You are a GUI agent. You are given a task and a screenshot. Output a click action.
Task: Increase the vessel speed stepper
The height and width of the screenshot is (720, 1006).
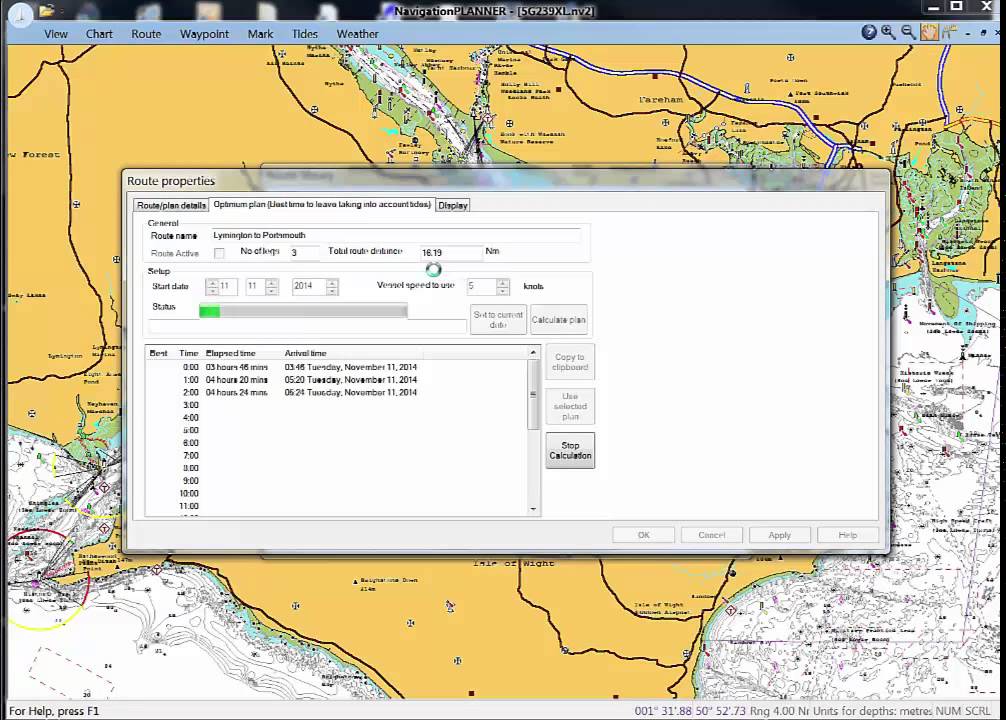503,283
